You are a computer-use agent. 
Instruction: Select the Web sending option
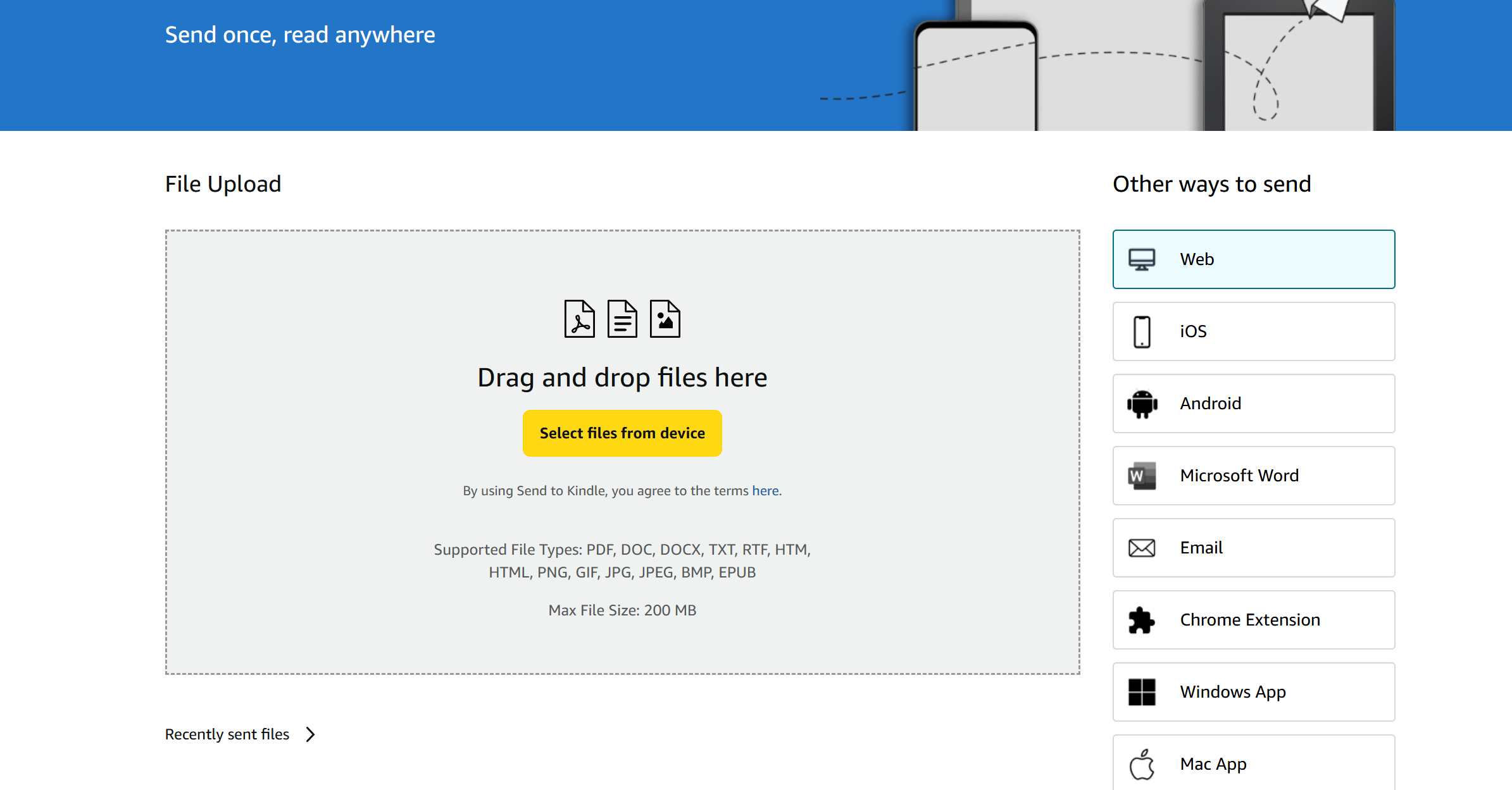(1254, 259)
